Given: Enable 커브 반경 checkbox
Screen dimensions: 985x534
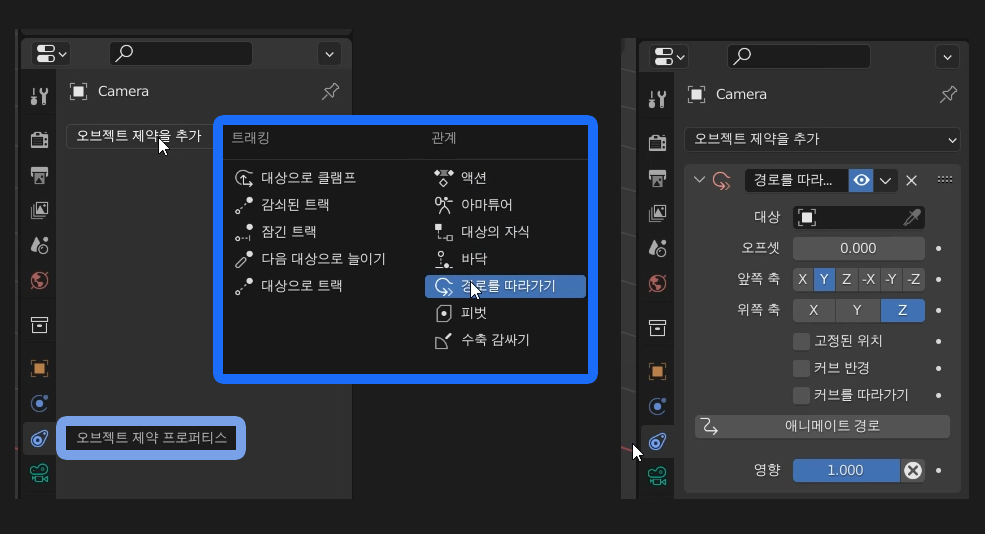Looking at the screenshot, I should (x=801, y=368).
